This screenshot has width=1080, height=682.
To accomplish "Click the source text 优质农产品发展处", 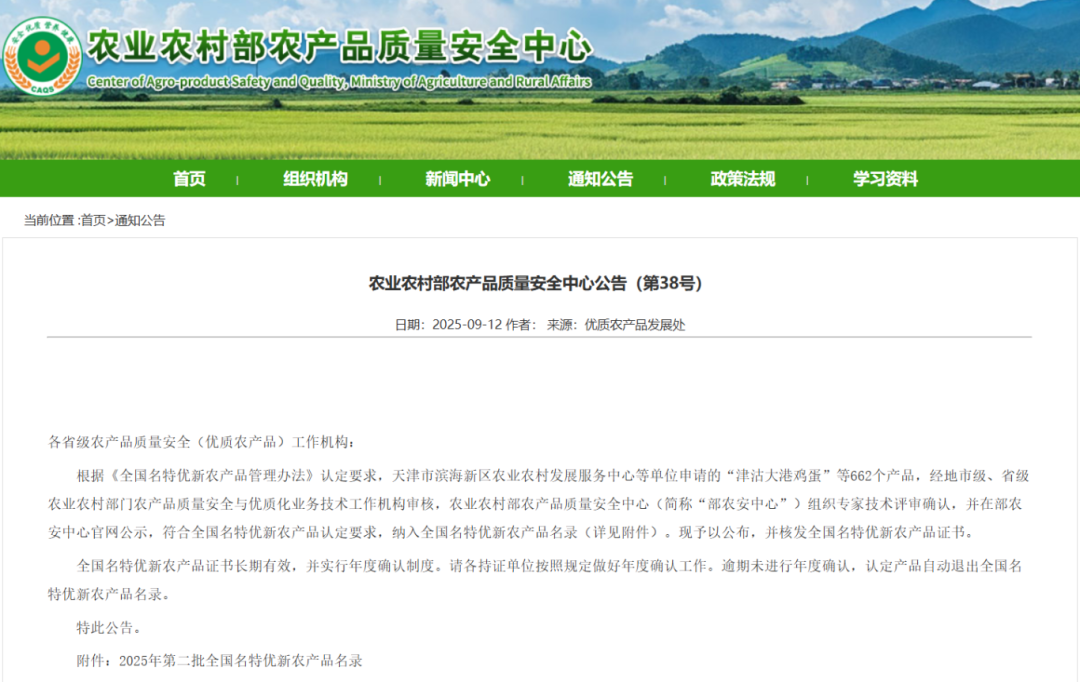I will click(x=635, y=325).
